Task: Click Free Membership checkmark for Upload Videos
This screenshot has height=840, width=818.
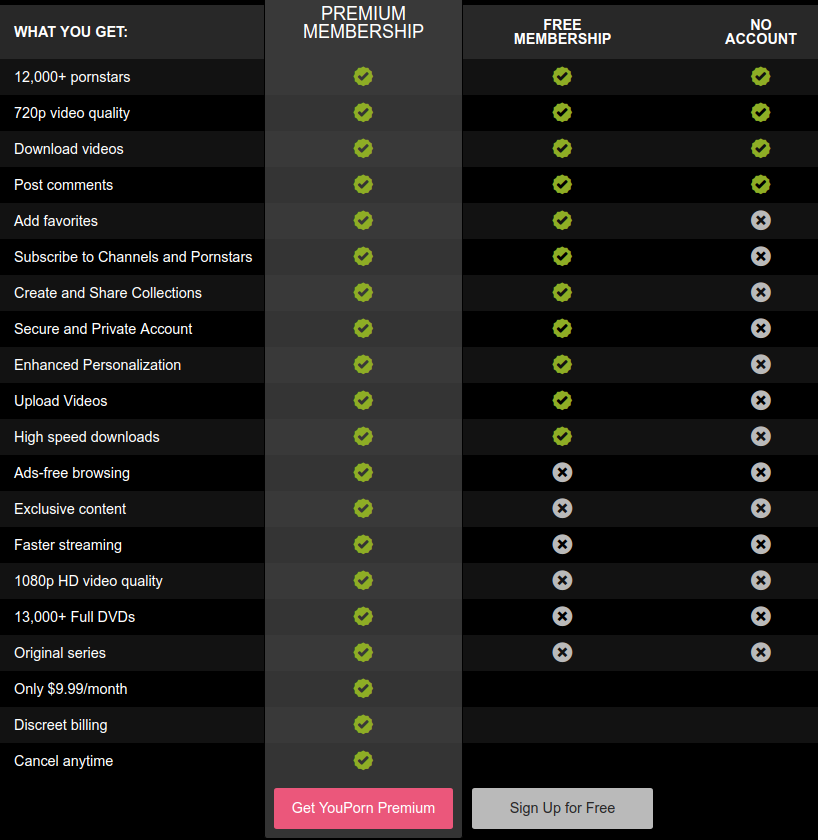Action: click(562, 400)
